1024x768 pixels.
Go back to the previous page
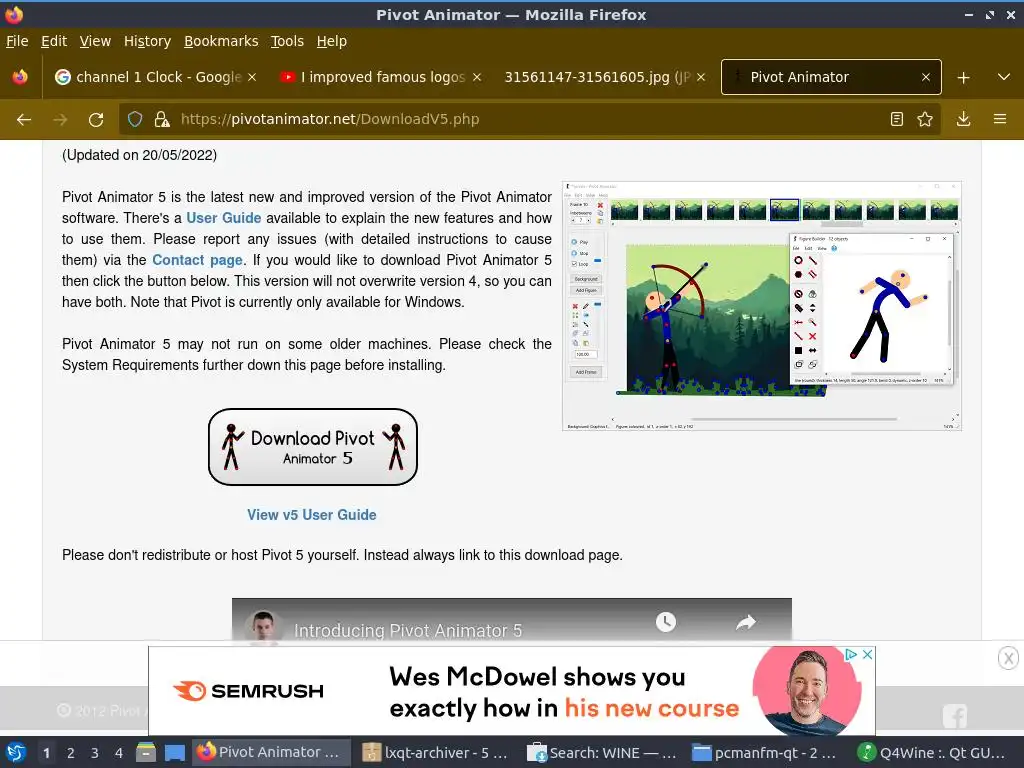click(x=24, y=120)
